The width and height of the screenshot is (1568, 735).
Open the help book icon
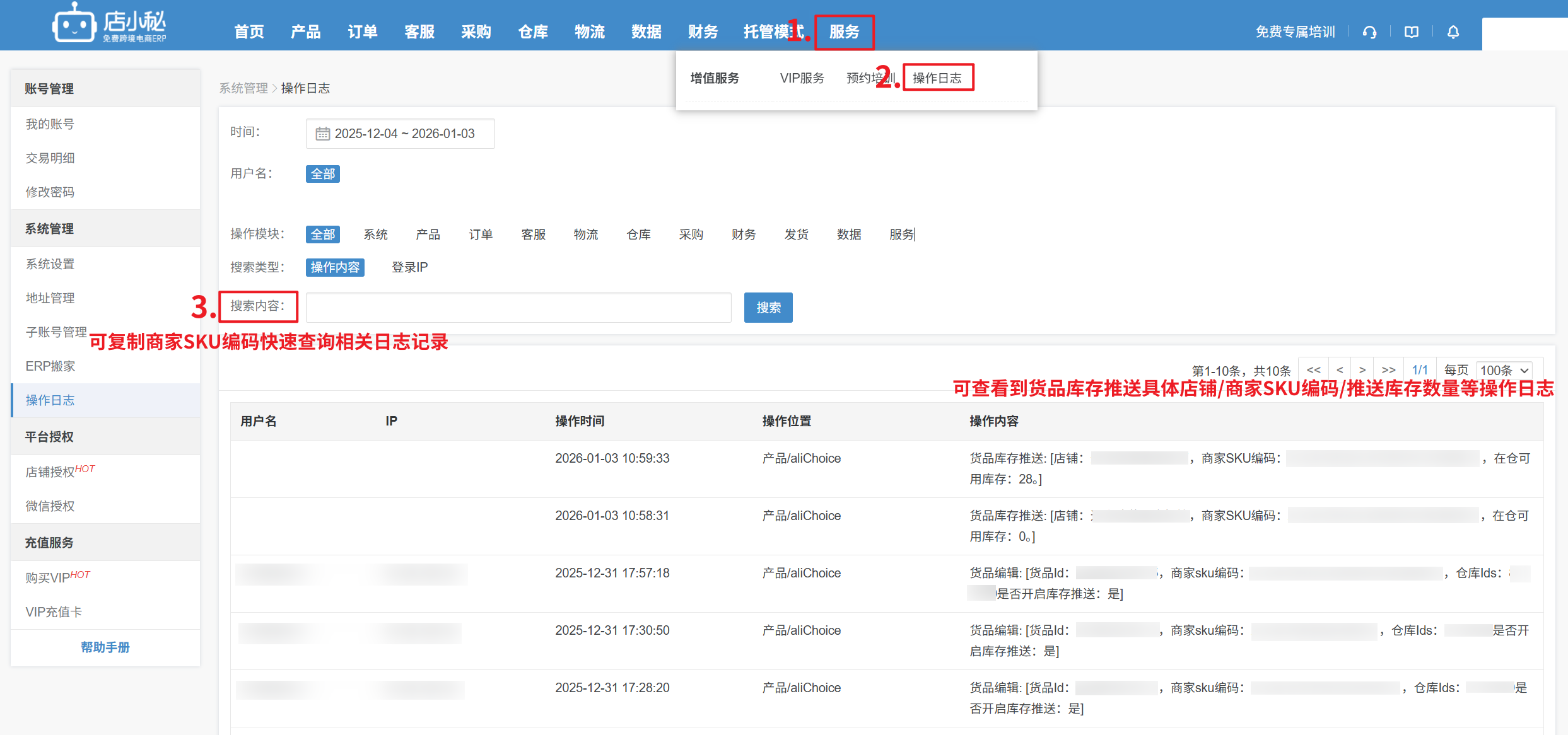(1412, 32)
